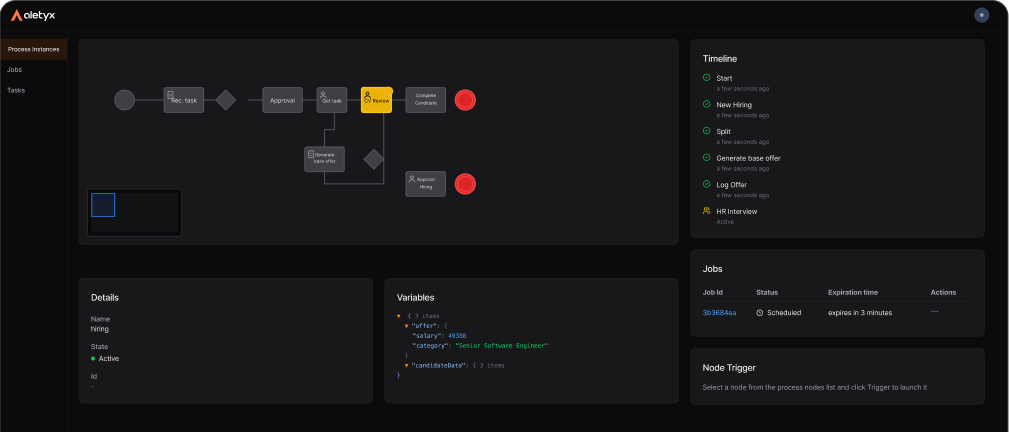Select the highlighted yellow Review node
1009x432 pixels.
(x=376, y=100)
